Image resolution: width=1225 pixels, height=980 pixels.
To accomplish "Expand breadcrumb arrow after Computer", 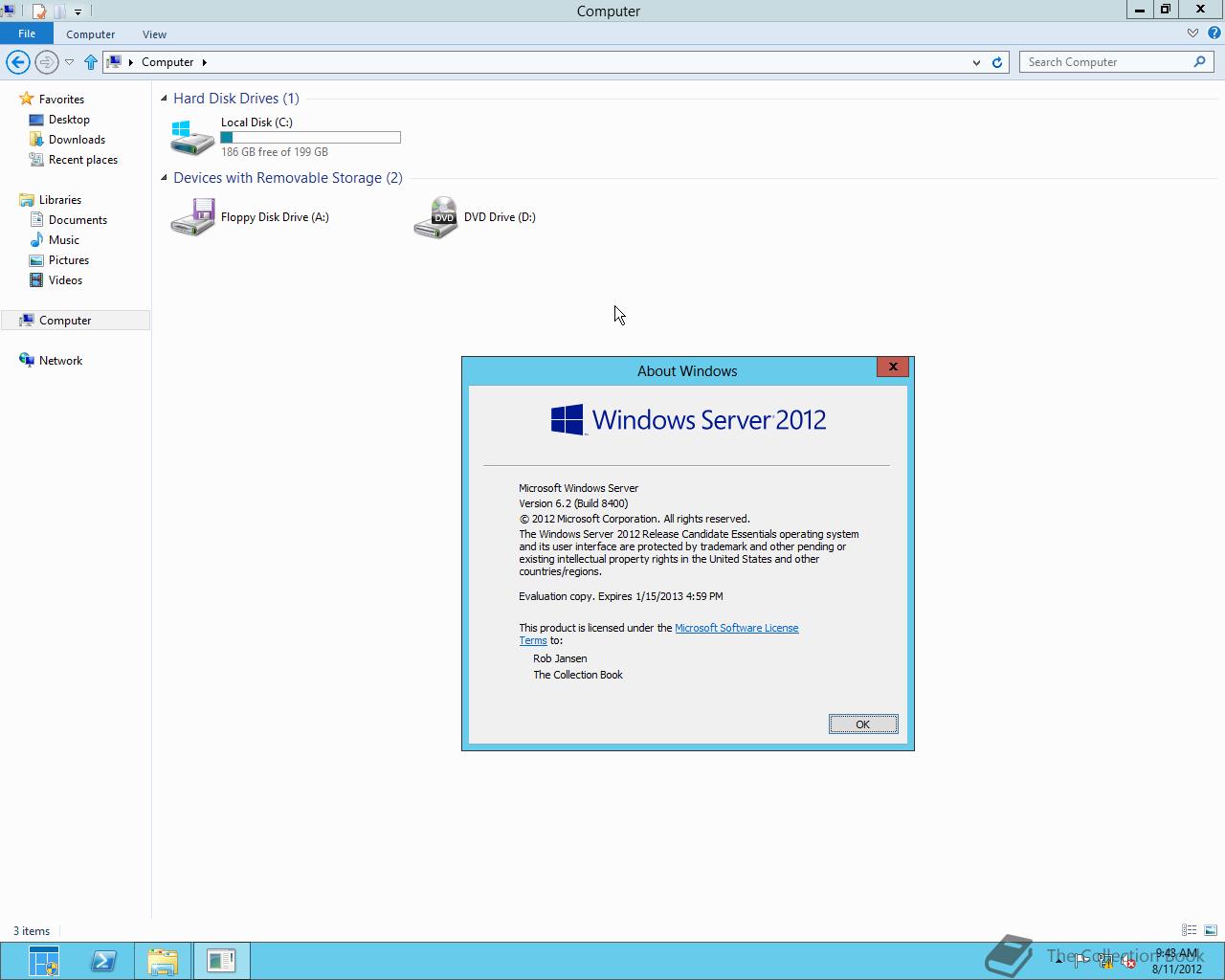I will 204,62.
